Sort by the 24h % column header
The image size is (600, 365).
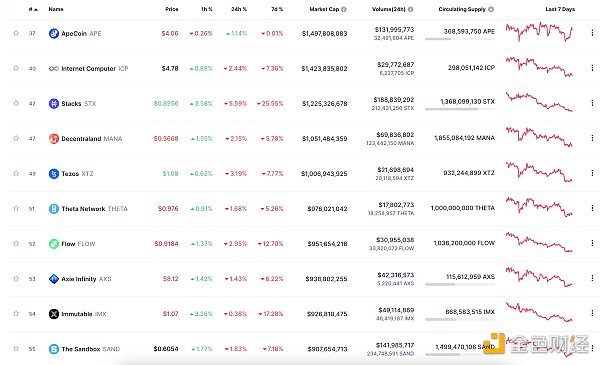(x=239, y=9)
